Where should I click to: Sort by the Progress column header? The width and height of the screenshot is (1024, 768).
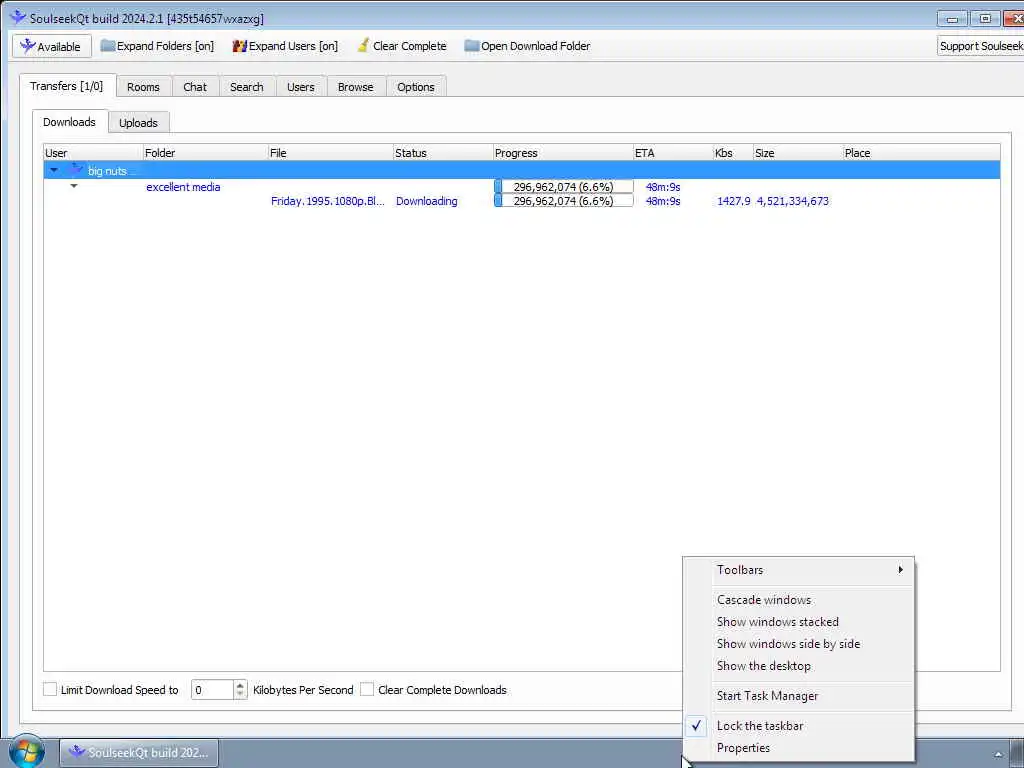pos(564,153)
